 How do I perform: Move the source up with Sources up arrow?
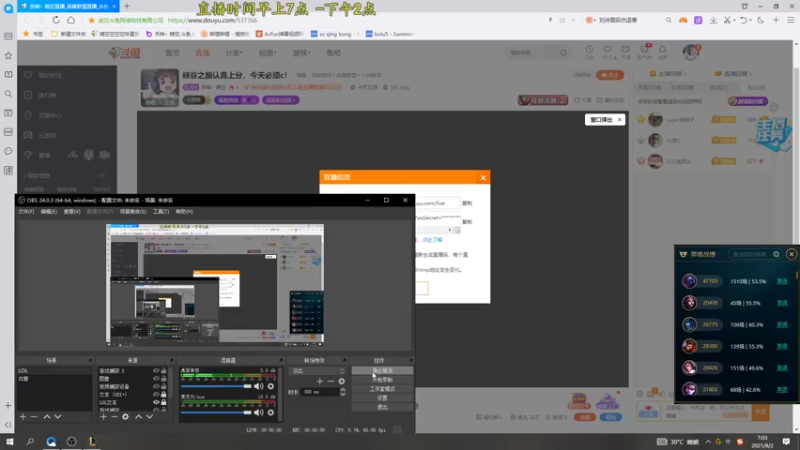[138, 417]
